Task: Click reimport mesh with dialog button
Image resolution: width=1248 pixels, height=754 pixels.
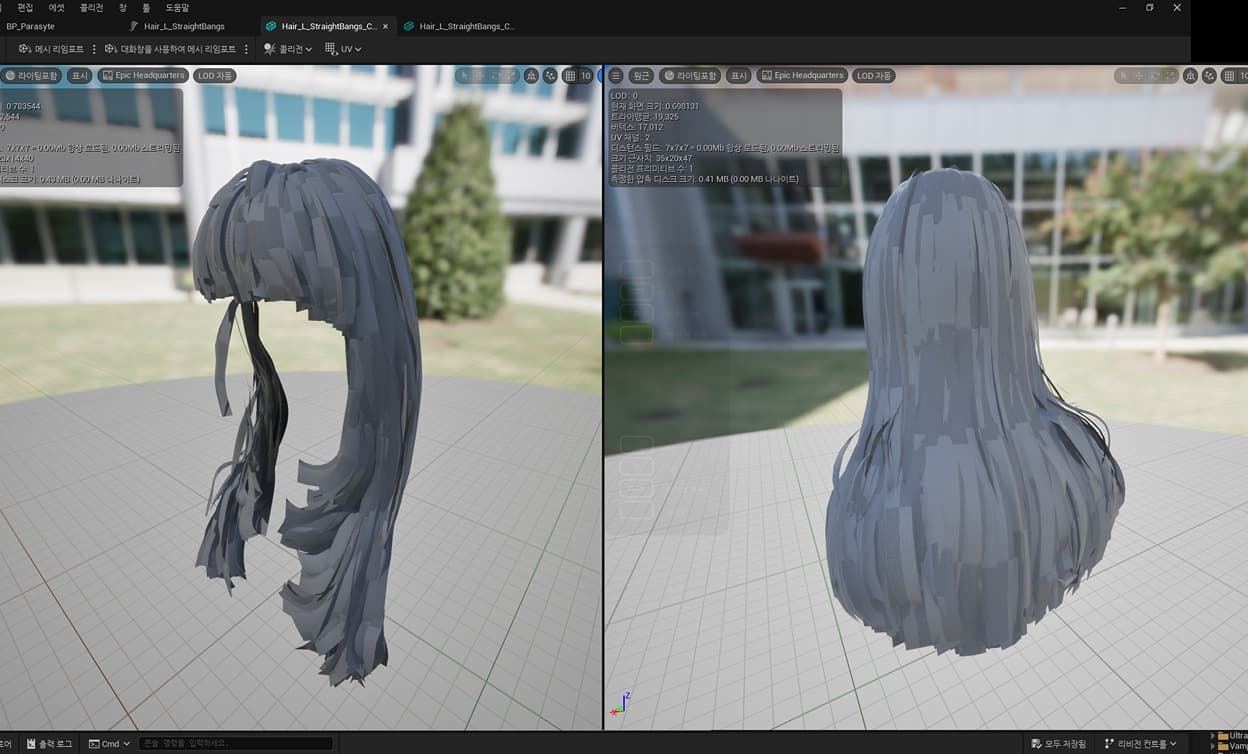Action: coord(170,49)
